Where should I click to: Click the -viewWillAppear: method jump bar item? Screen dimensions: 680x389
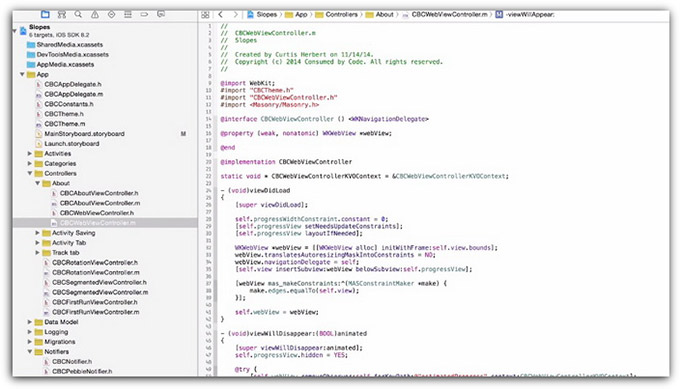[x=525, y=14]
